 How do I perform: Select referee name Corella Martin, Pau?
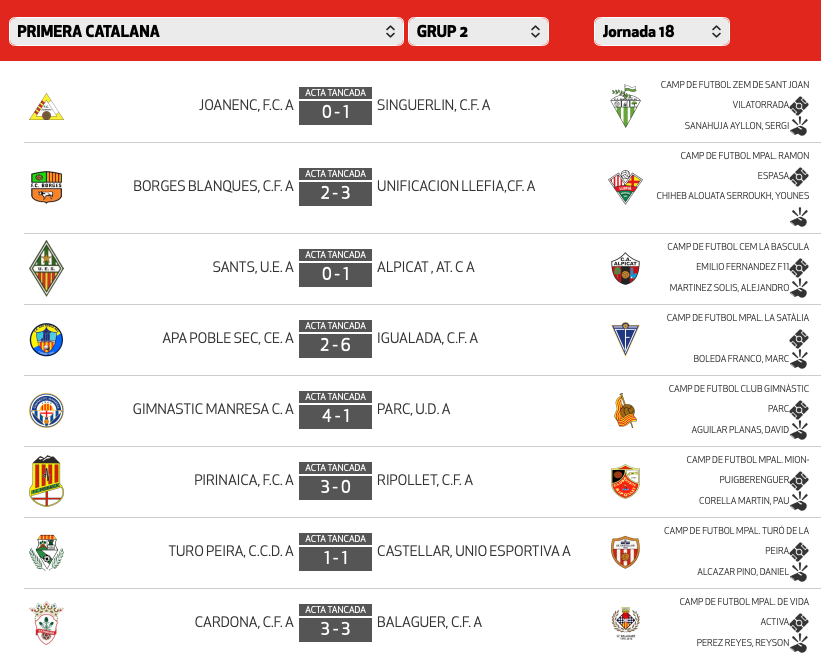[739, 501]
